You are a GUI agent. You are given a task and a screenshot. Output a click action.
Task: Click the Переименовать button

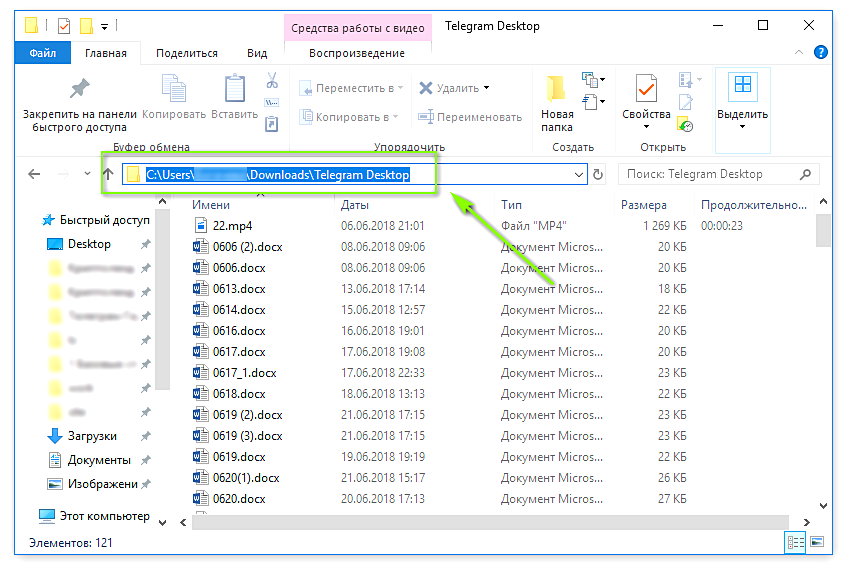click(x=470, y=117)
